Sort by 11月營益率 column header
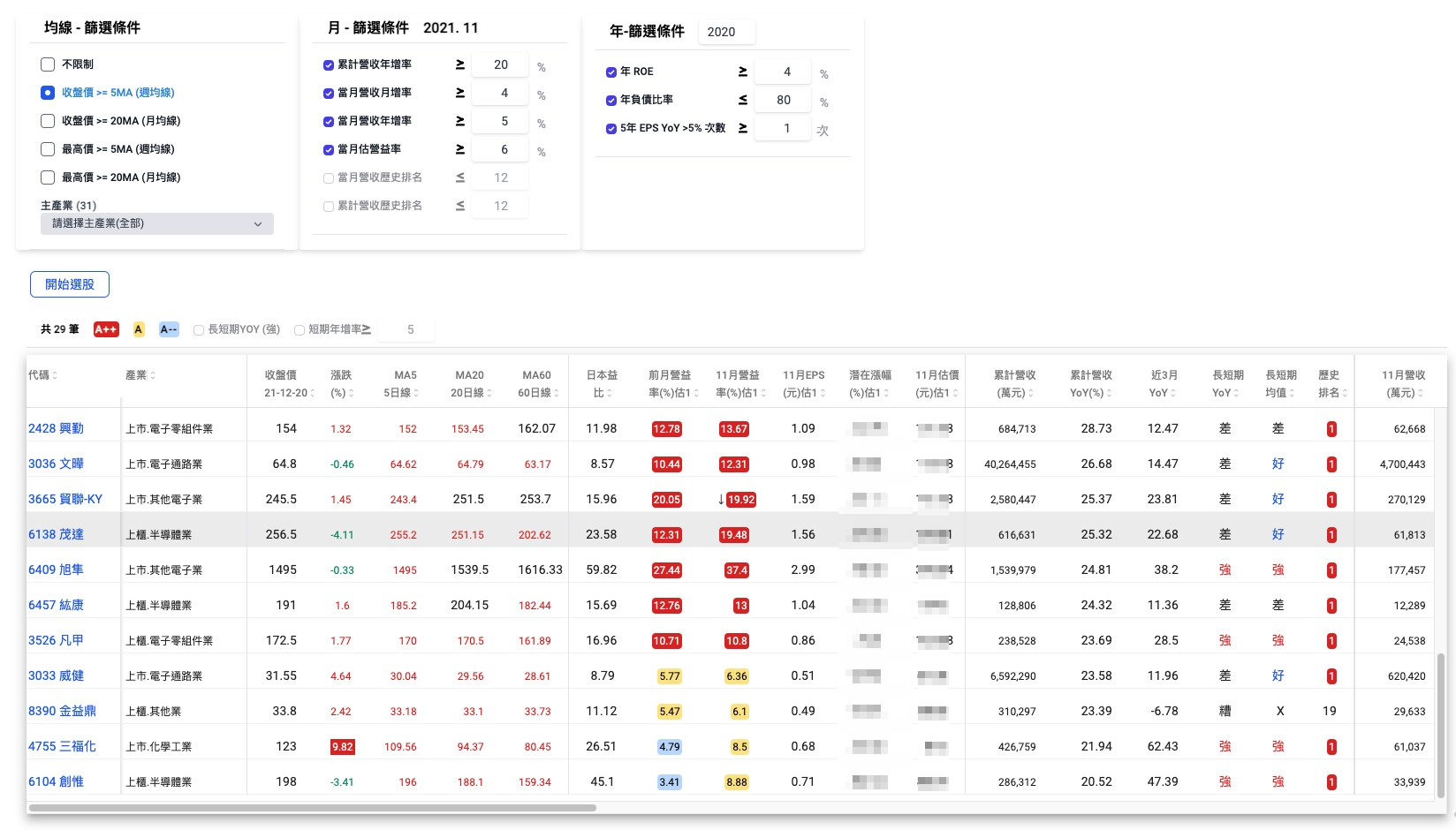The height and width of the screenshot is (830, 1456). [x=740, y=384]
